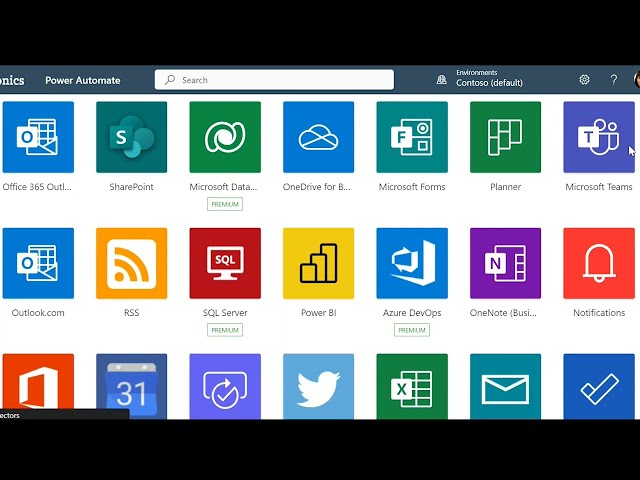Open the Office 365 Outlook connector tile
640x480 pixels.
click(38, 137)
